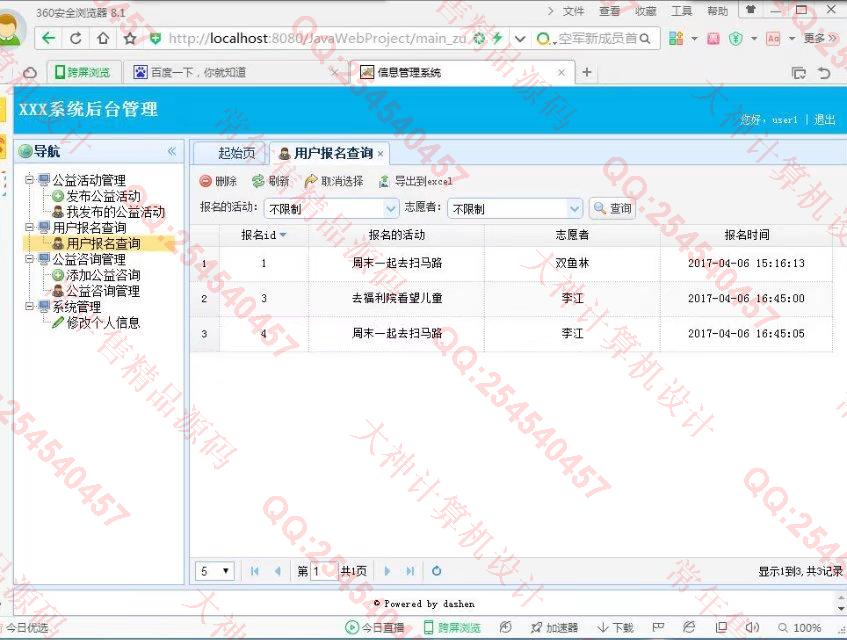
Task: Collapse 公益活动管理 tree node
Action: tap(29, 180)
